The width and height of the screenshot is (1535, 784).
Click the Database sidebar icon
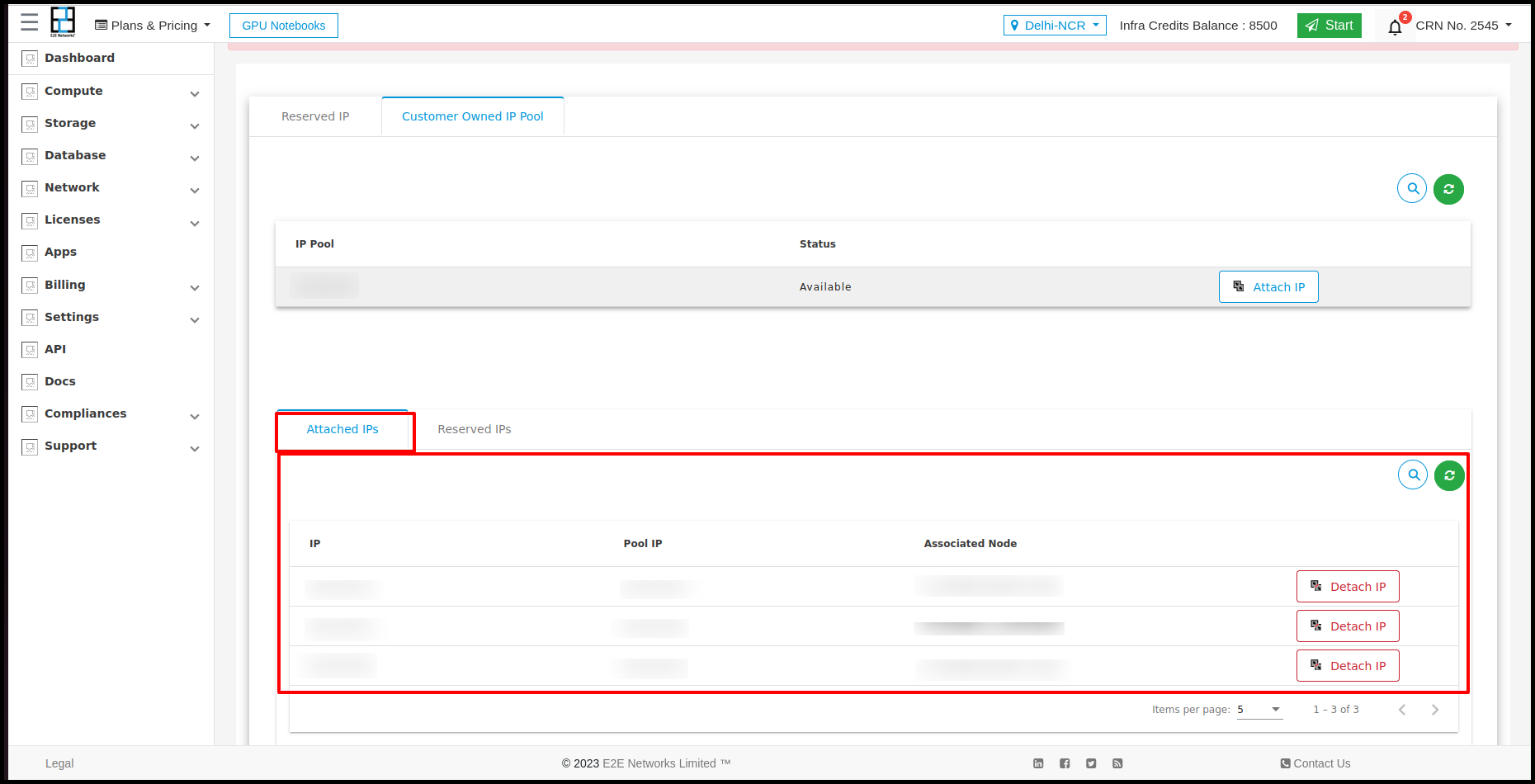[x=30, y=156]
